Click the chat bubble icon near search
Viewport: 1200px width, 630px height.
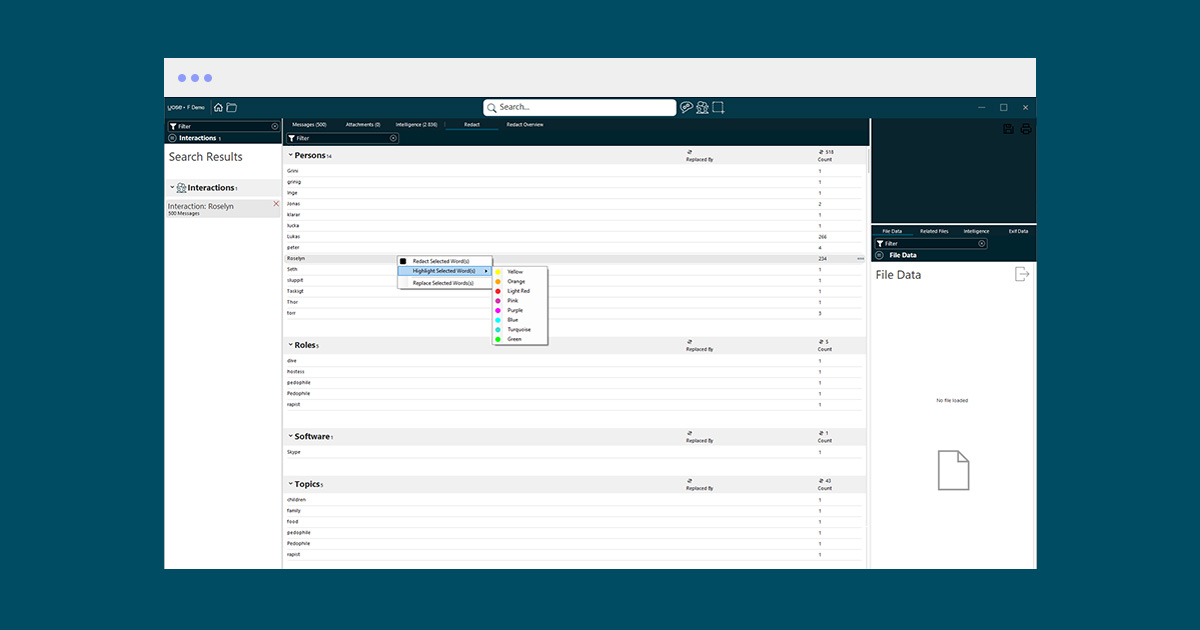[x=687, y=107]
